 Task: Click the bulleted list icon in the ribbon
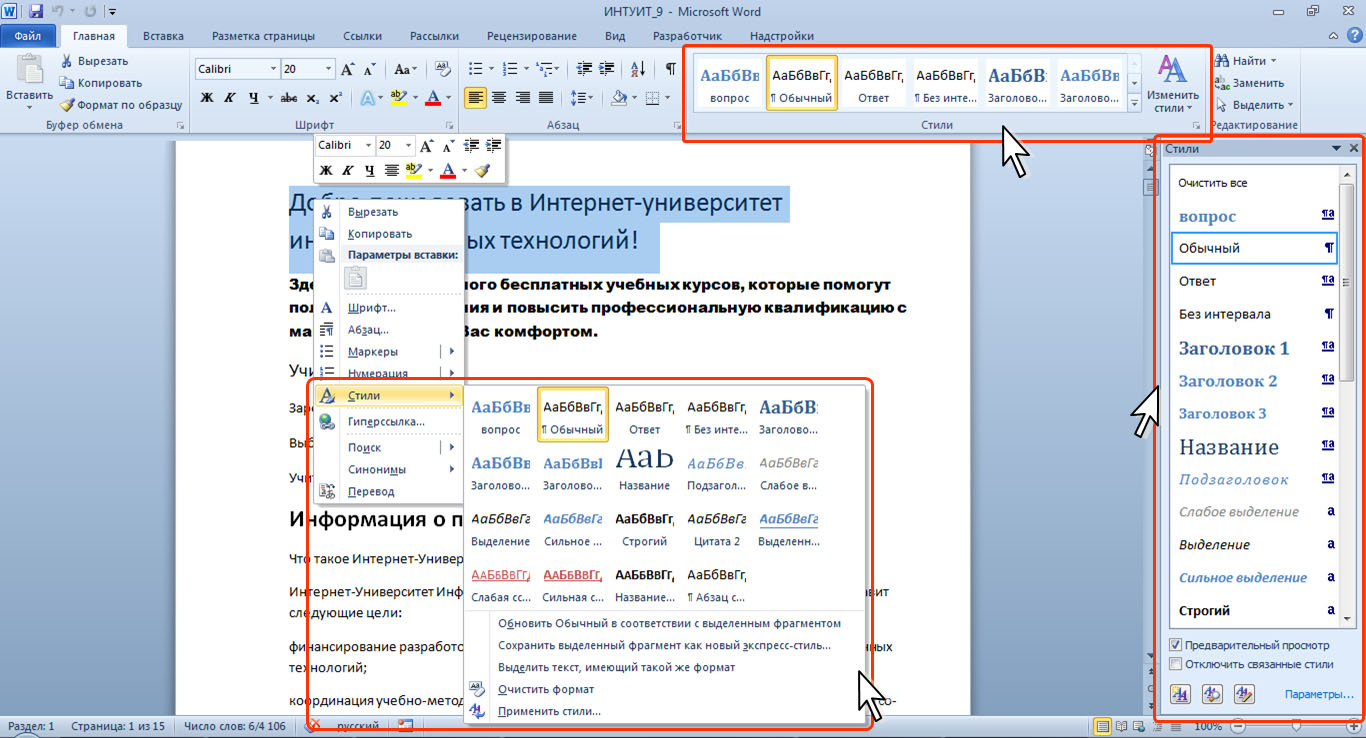(x=474, y=69)
